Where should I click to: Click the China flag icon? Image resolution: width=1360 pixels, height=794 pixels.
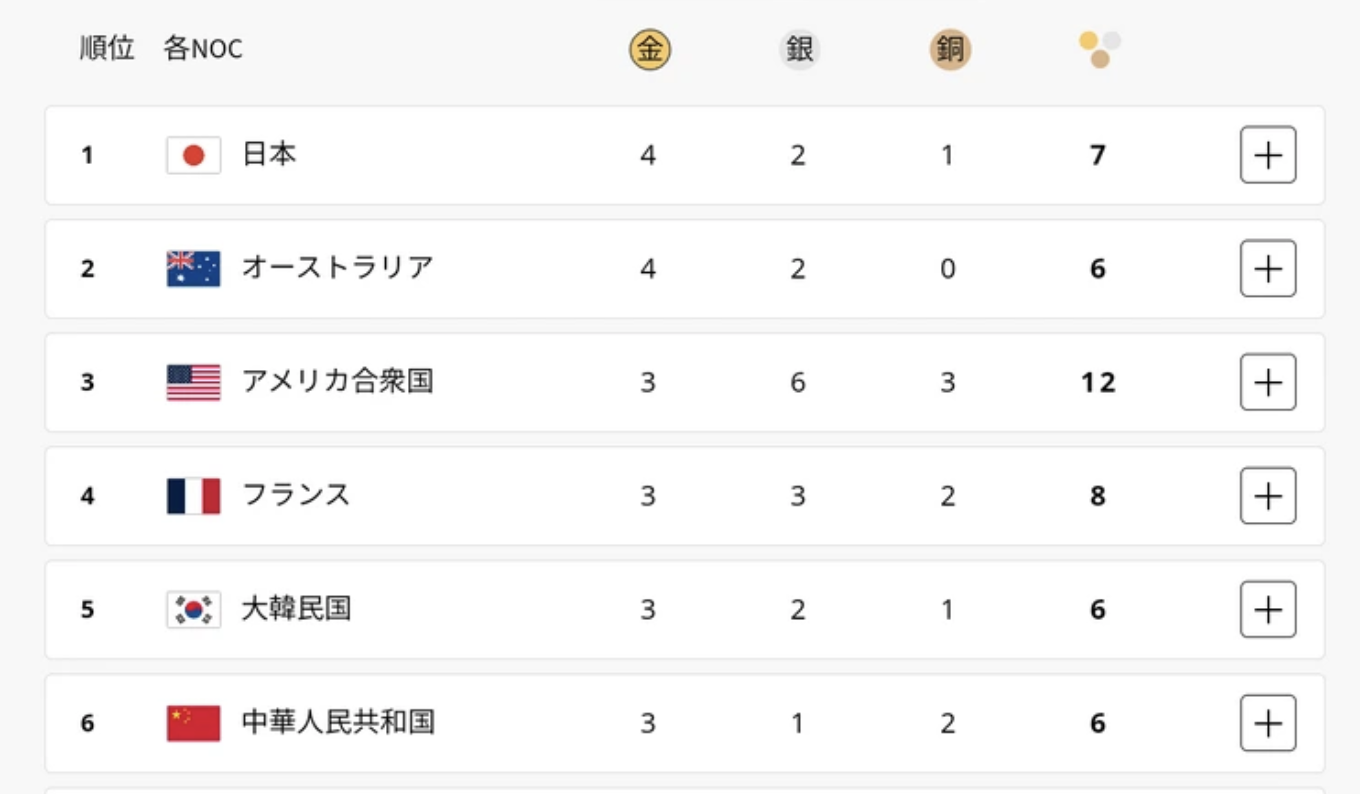click(193, 723)
